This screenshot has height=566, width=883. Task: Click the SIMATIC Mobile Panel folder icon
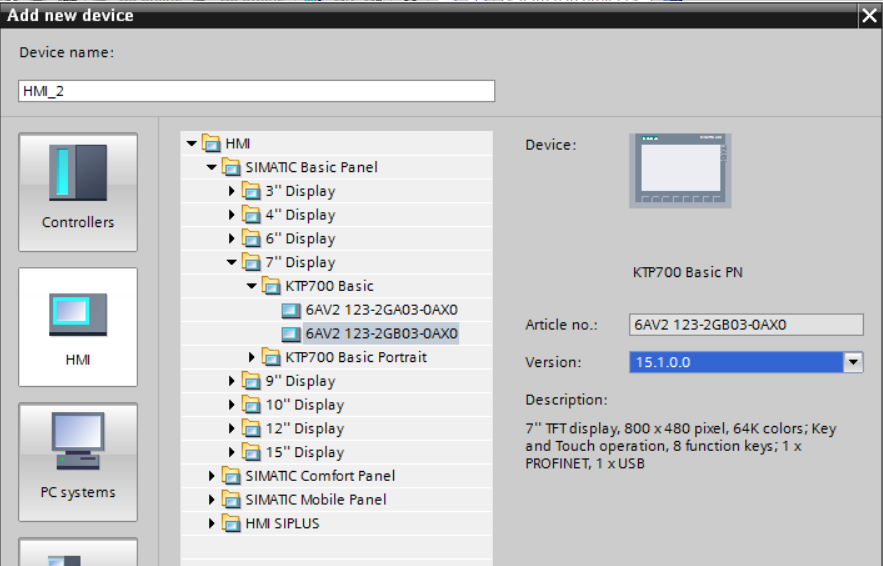[231, 500]
